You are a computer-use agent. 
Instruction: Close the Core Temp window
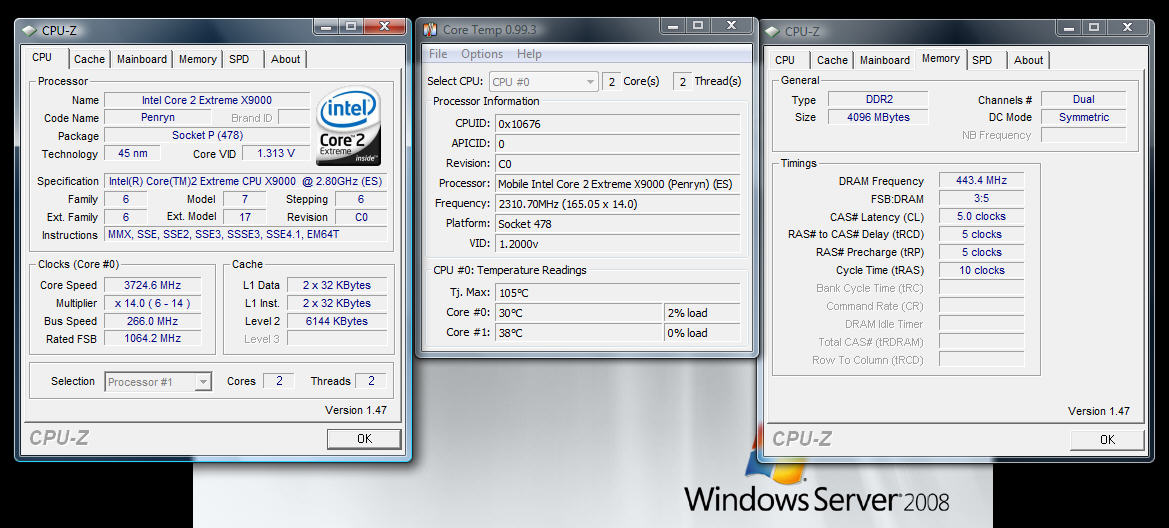tap(731, 26)
